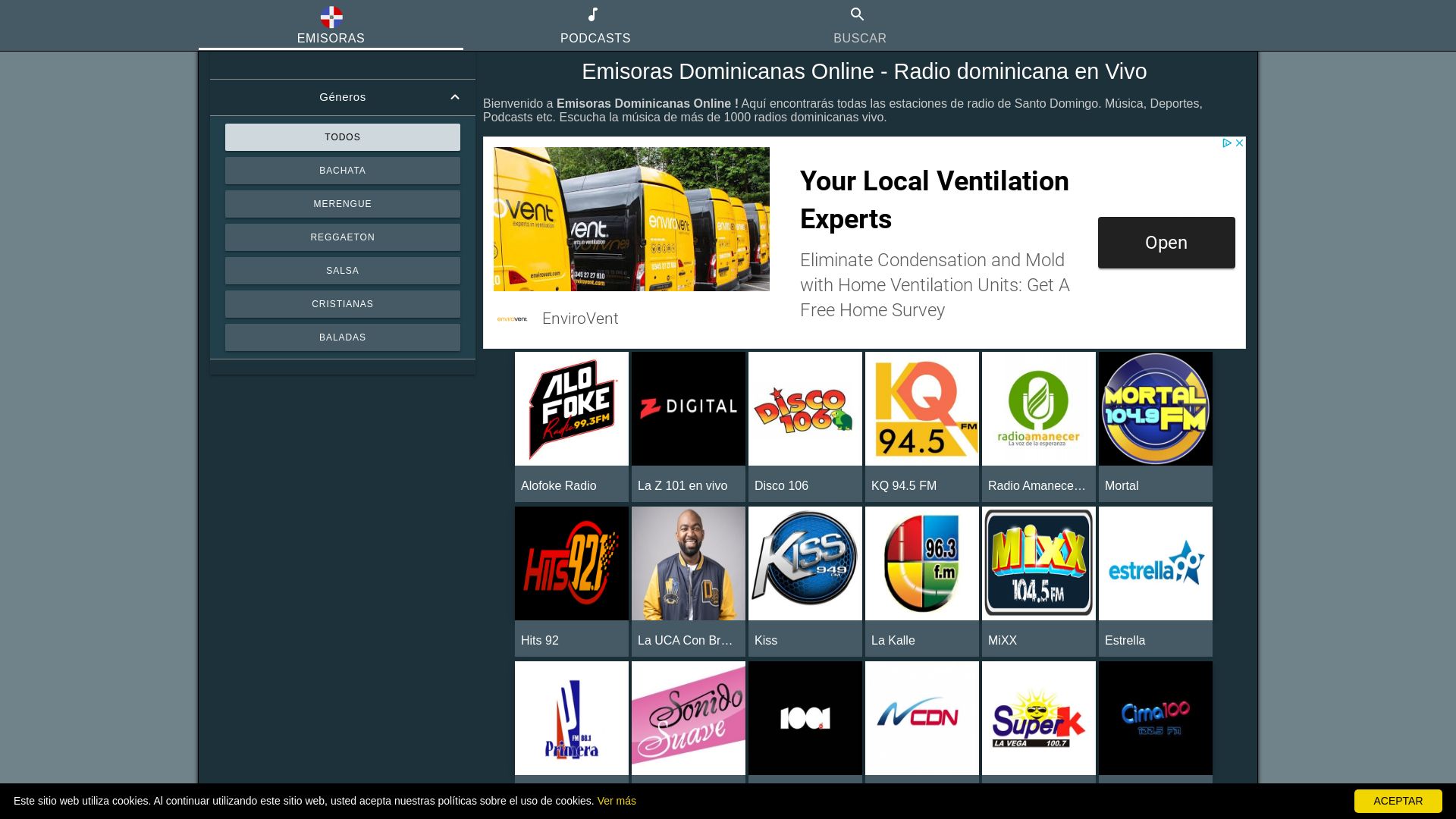
Task: Click the Alofoke Radio station title
Action: coord(559,485)
